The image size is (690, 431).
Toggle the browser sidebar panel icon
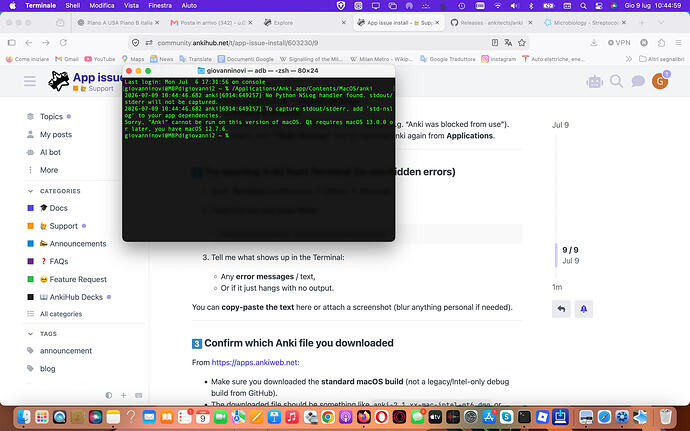(12, 43)
